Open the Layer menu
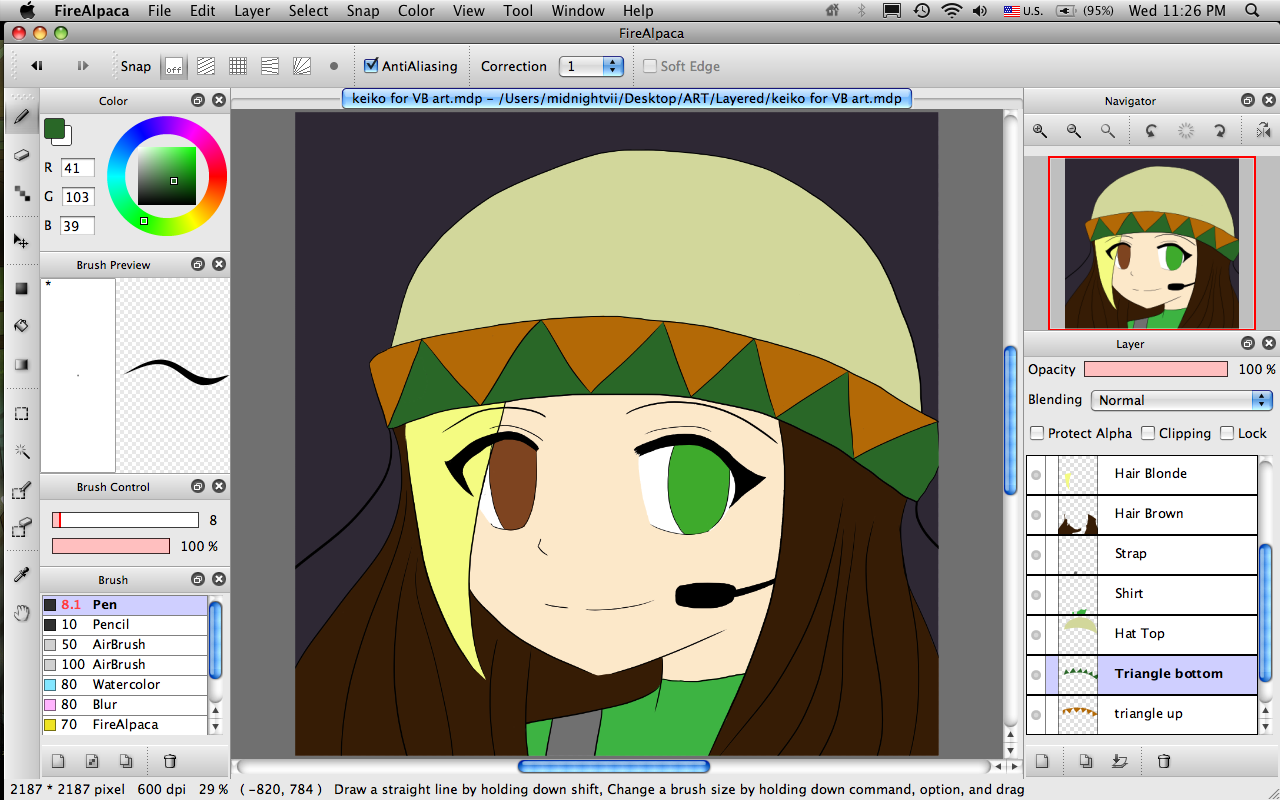Viewport: 1280px width, 800px height. (252, 11)
